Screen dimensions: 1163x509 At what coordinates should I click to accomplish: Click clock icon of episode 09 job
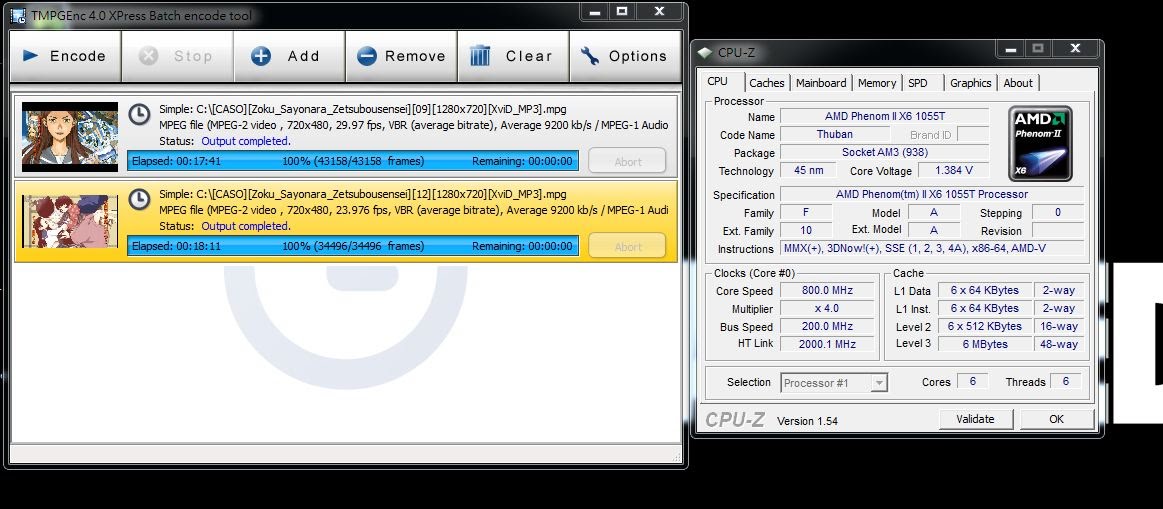tap(139, 114)
